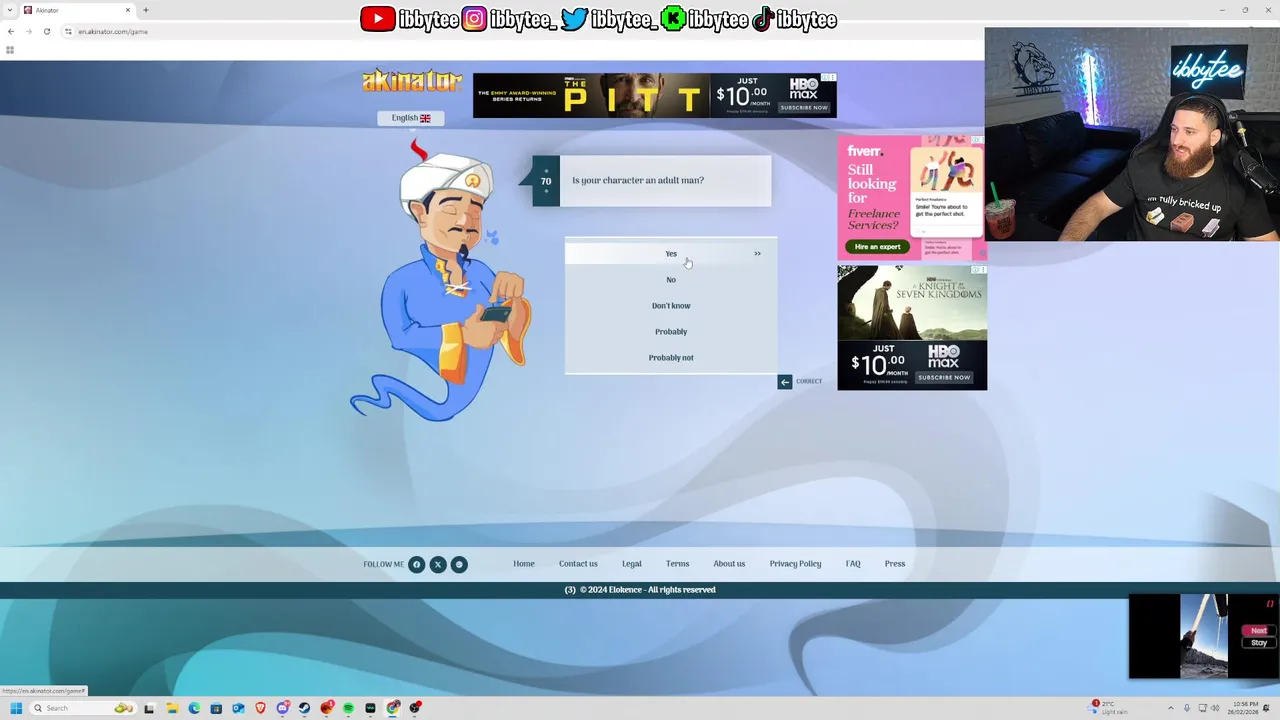1280x720 pixels.
Task: Click the browser Forward arrow
Action: pyautogui.click(x=28, y=31)
